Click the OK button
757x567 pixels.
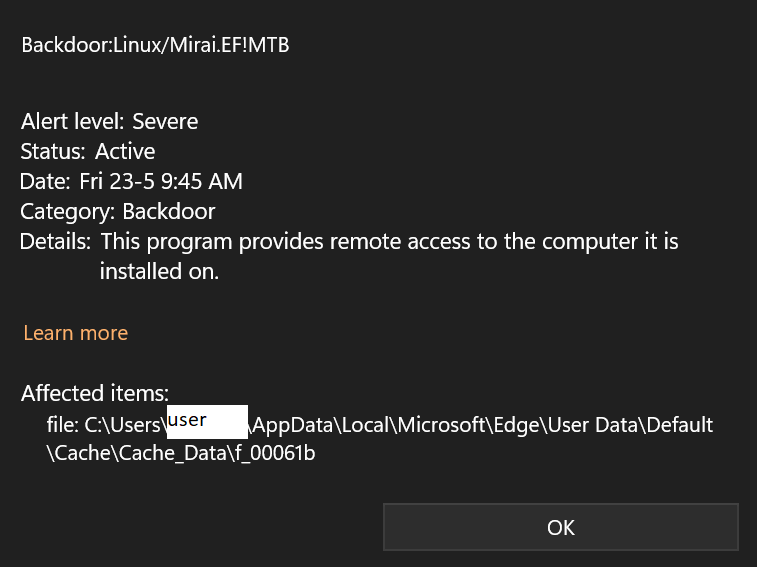(560, 527)
